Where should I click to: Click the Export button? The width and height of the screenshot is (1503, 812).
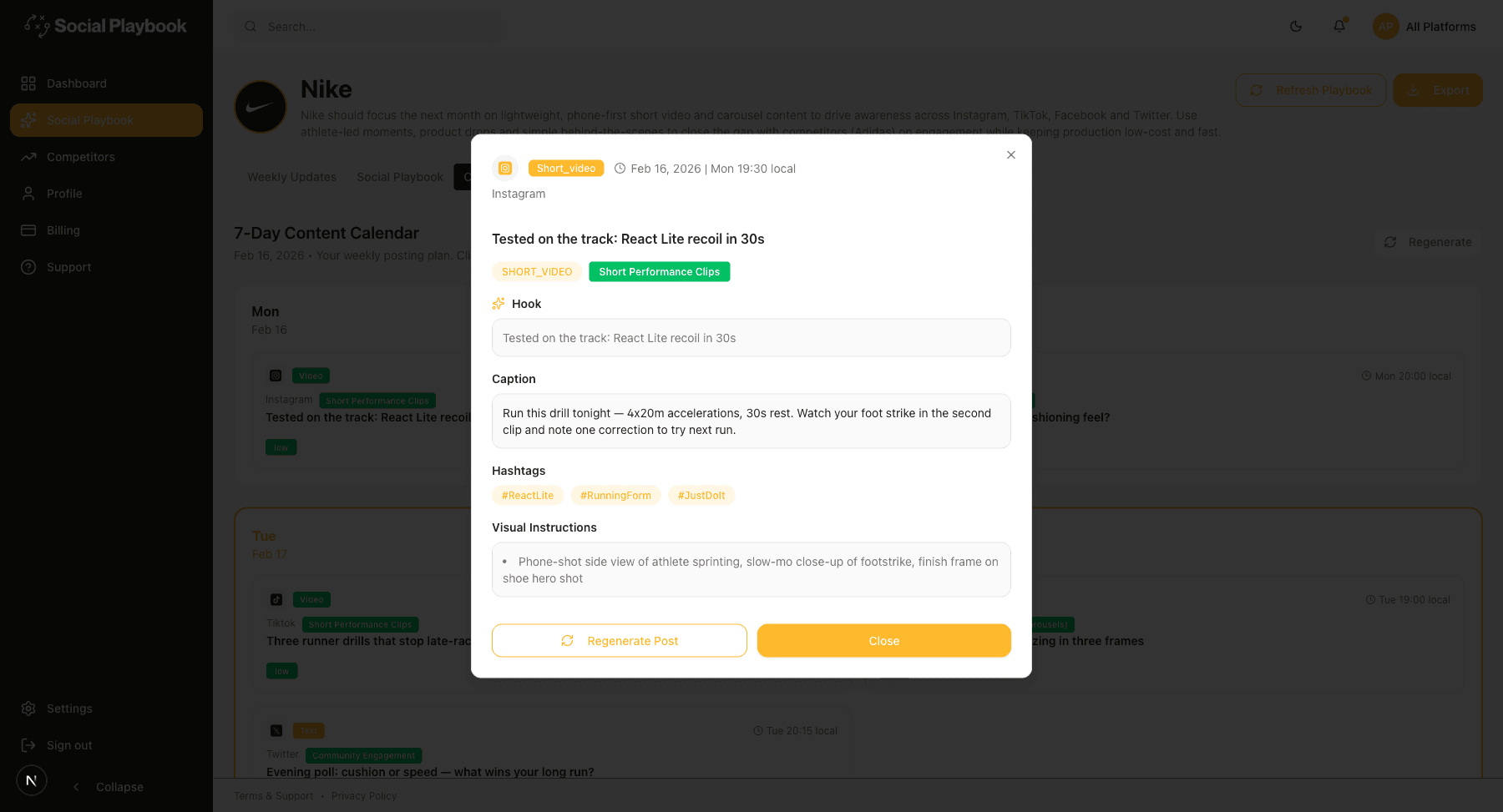pos(1438,90)
